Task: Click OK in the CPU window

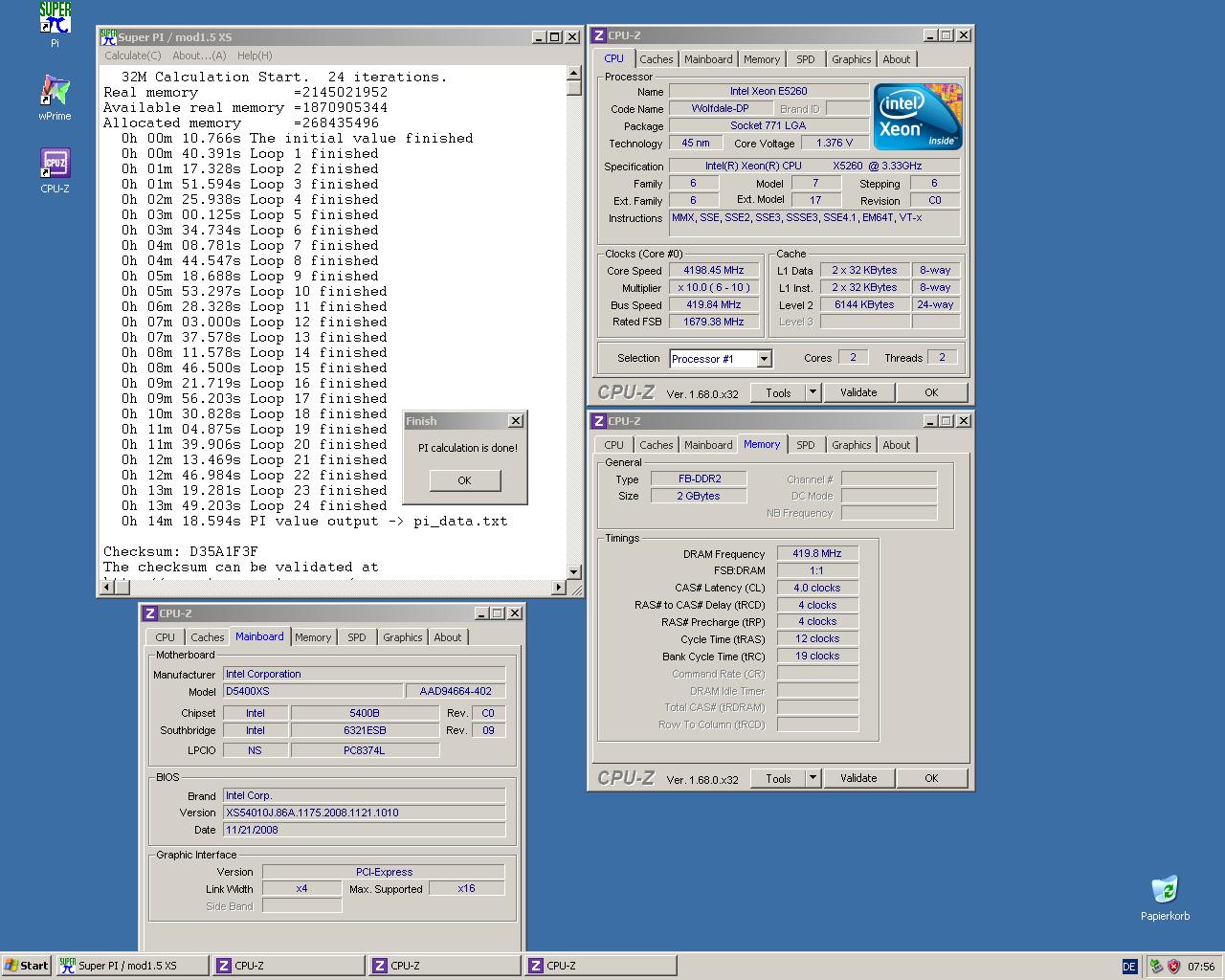Action: tap(931, 392)
